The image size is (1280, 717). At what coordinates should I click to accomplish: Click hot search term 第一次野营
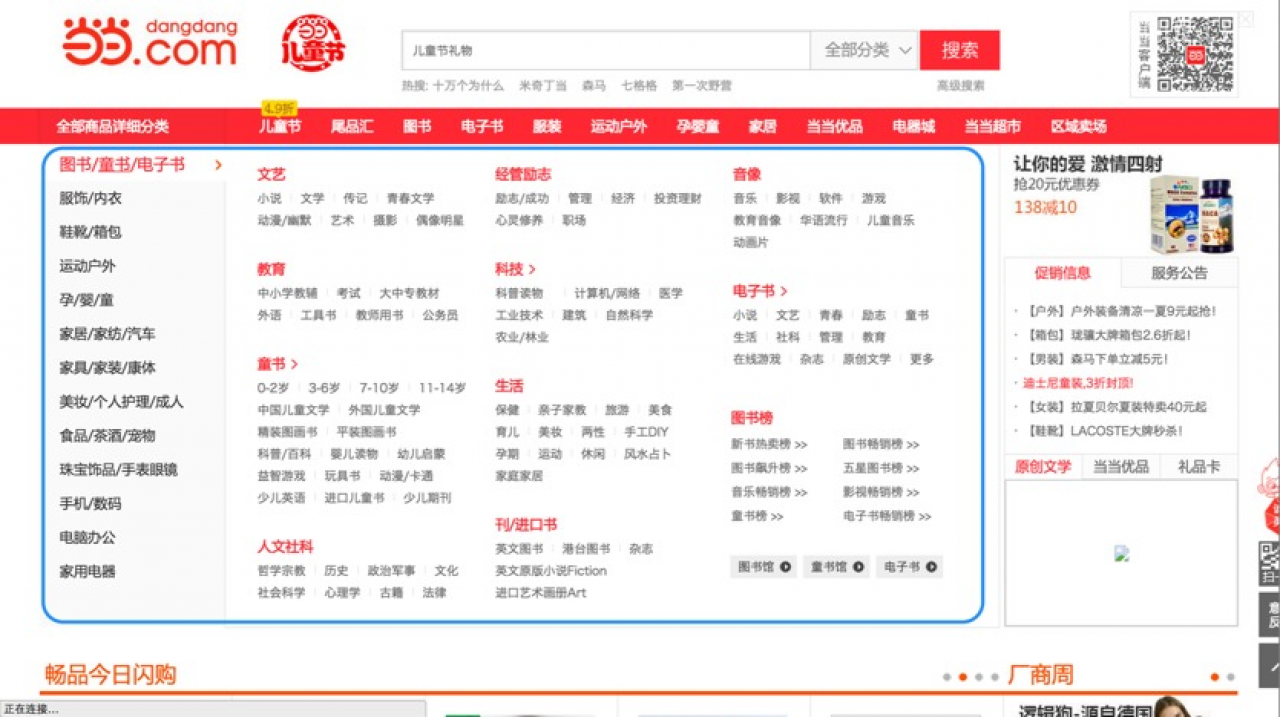click(x=702, y=86)
